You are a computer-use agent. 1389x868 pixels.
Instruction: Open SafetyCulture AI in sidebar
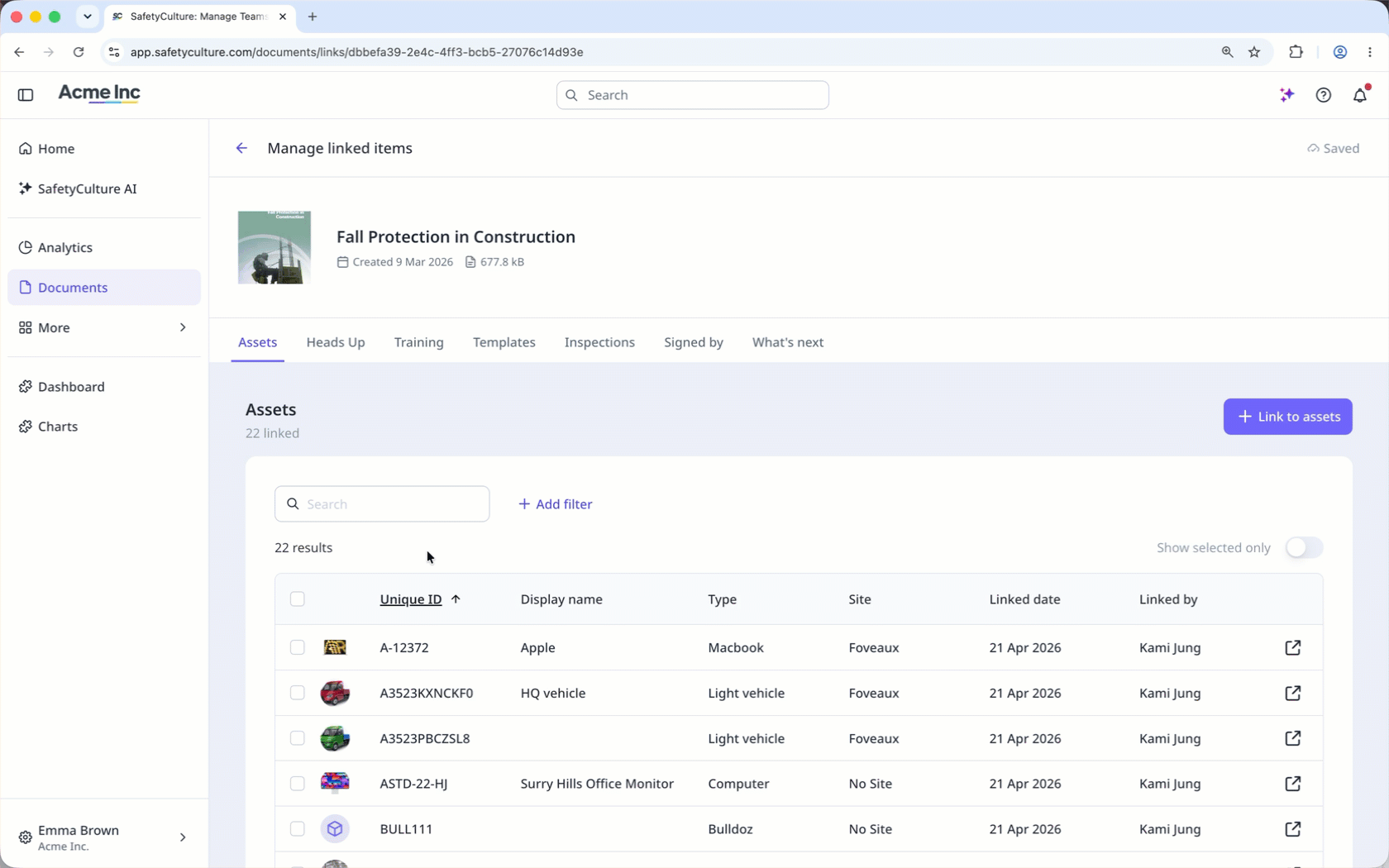(x=104, y=188)
